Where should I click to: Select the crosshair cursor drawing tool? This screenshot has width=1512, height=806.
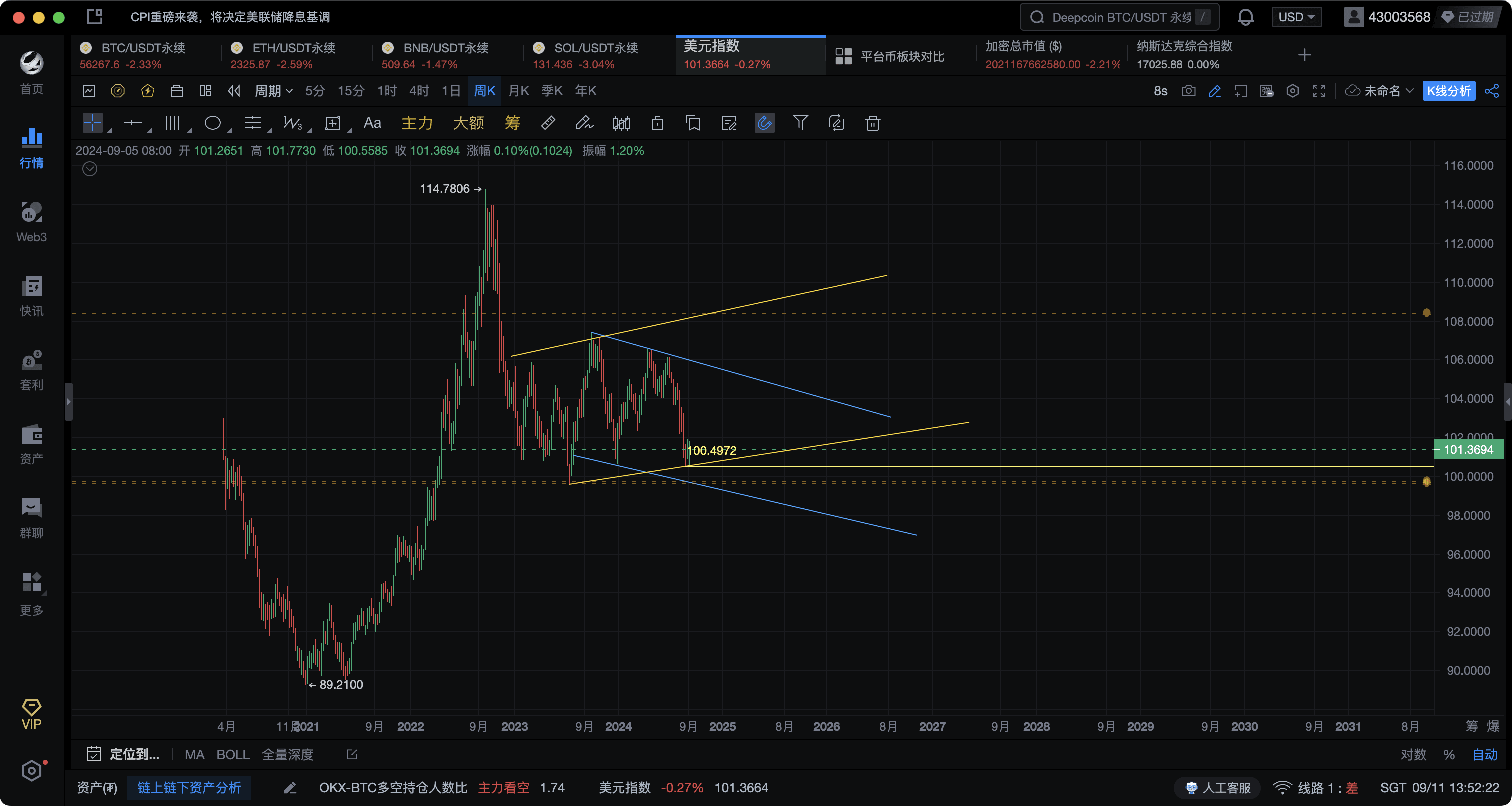92,122
